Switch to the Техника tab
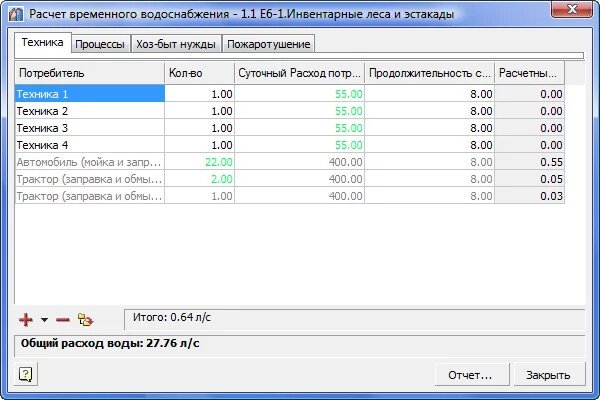The image size is (600, 400). 42,42
